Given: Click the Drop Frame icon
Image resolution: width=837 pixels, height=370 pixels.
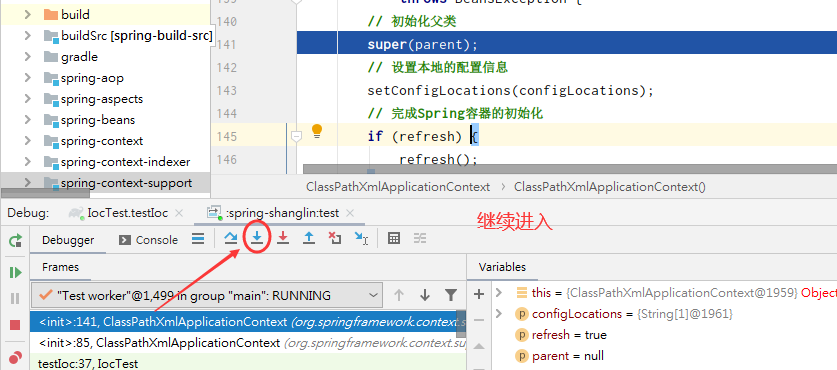Looking at the screenshot, I should 334,238.
